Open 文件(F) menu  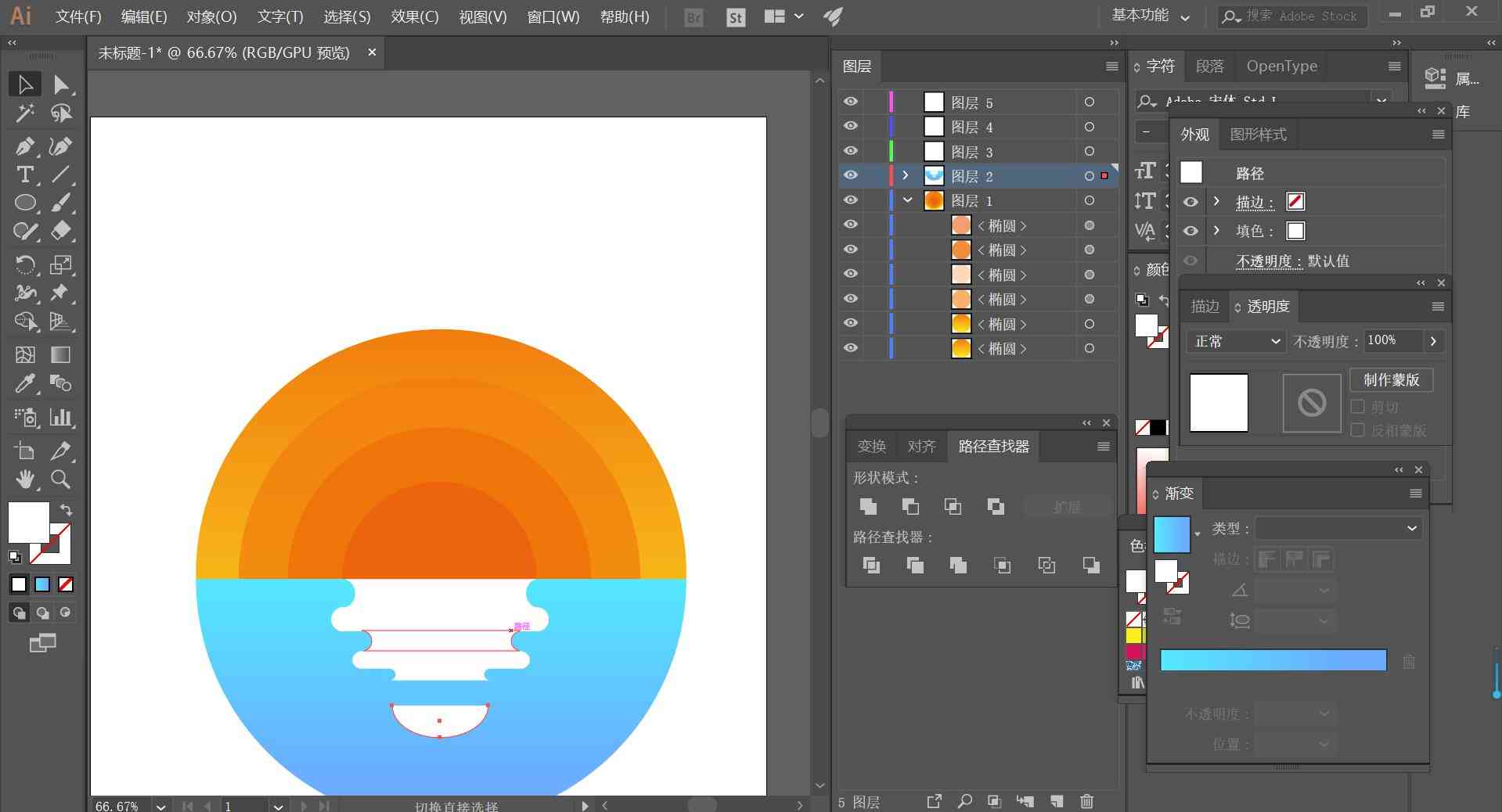[78, 16]
